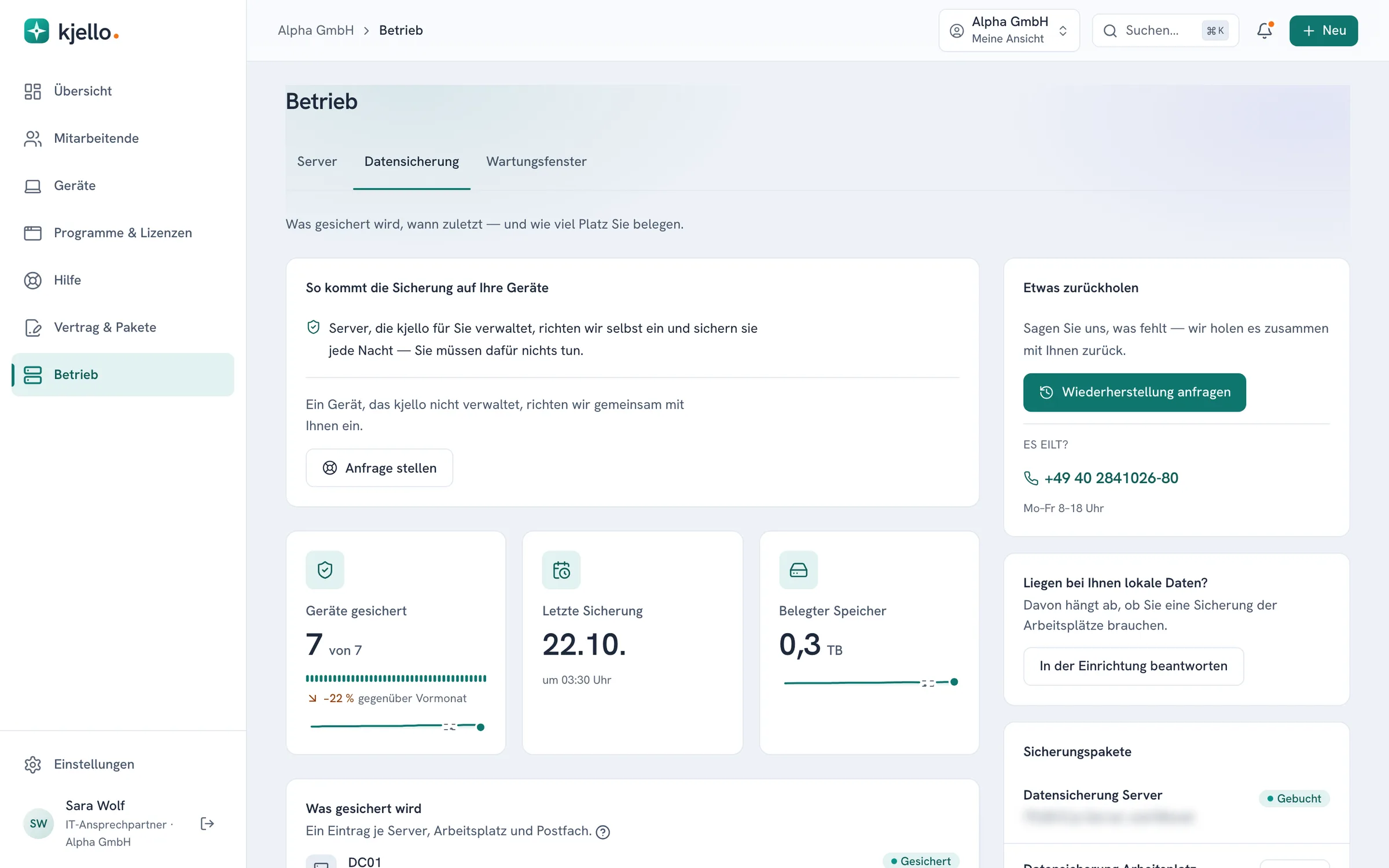Select Programme & Lizenzen

(123, 233)
